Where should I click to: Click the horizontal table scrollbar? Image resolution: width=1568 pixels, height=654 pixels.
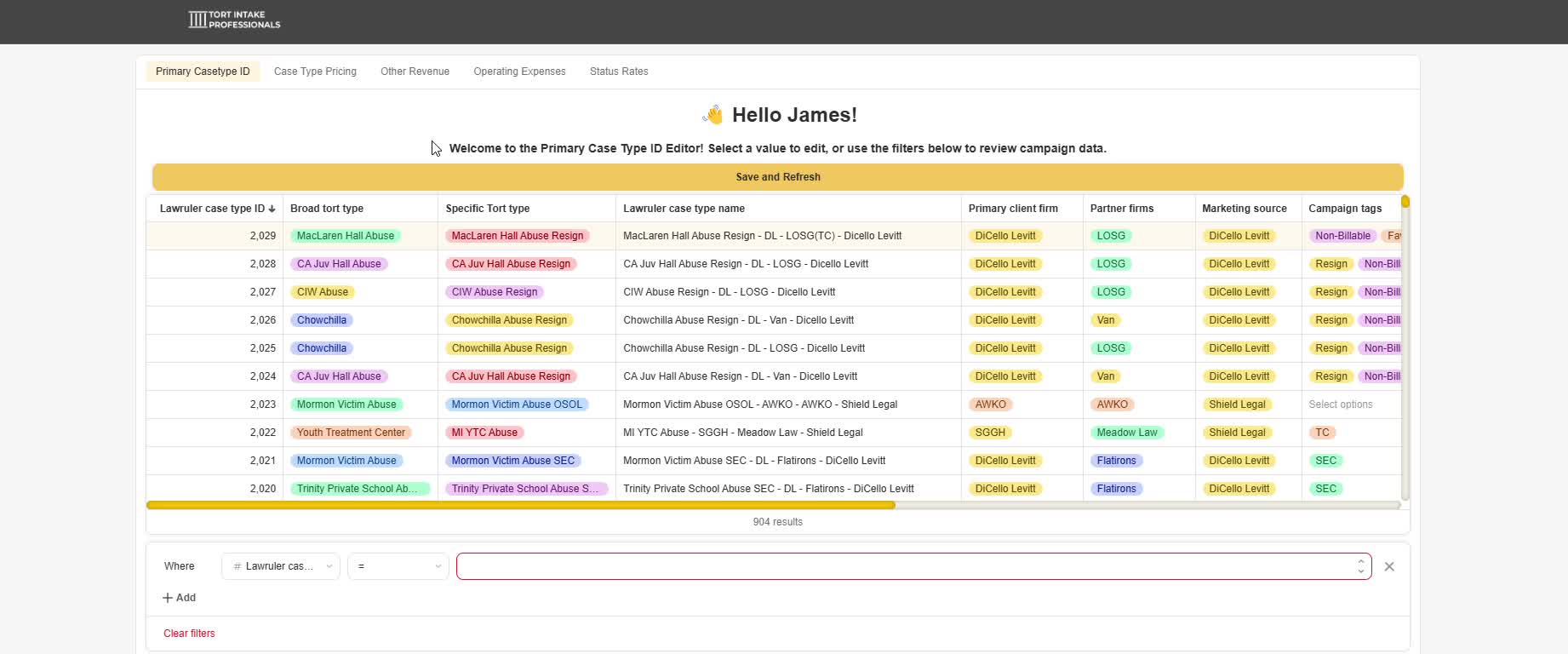pos(520,505)
